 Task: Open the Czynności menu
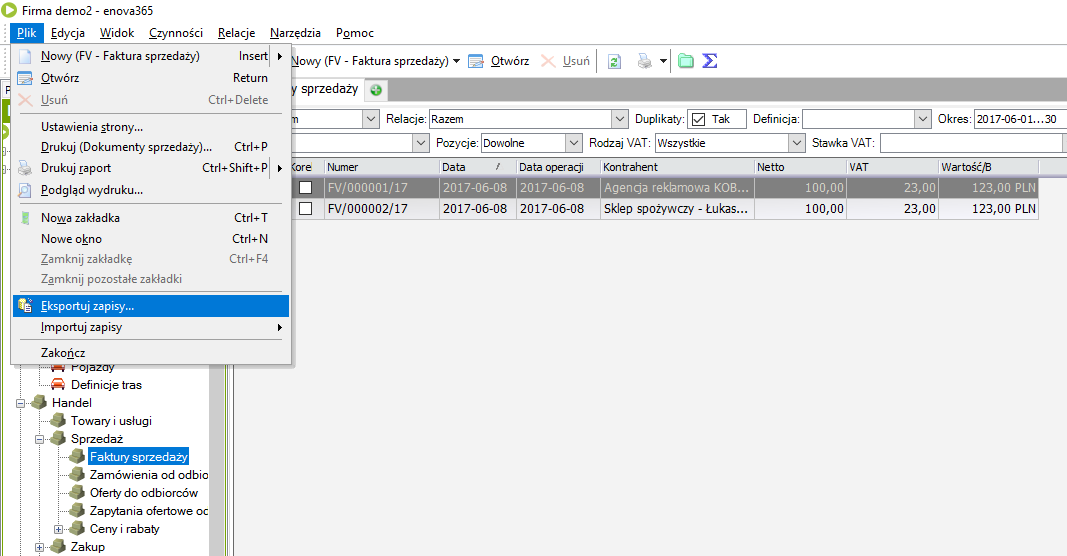[176, 33]
